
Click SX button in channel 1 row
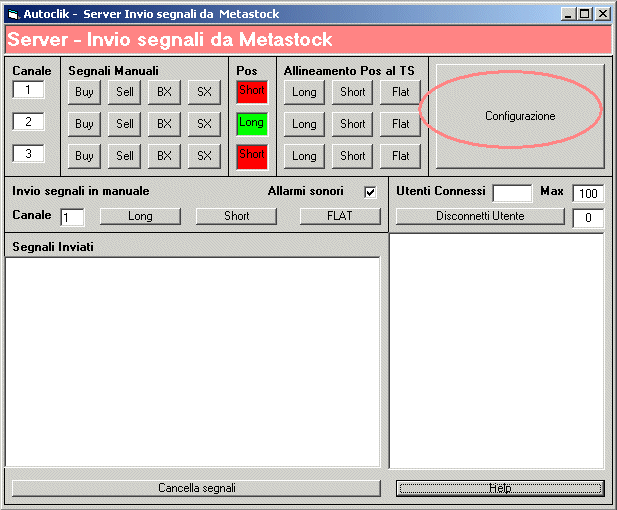(x=204, y=92)
